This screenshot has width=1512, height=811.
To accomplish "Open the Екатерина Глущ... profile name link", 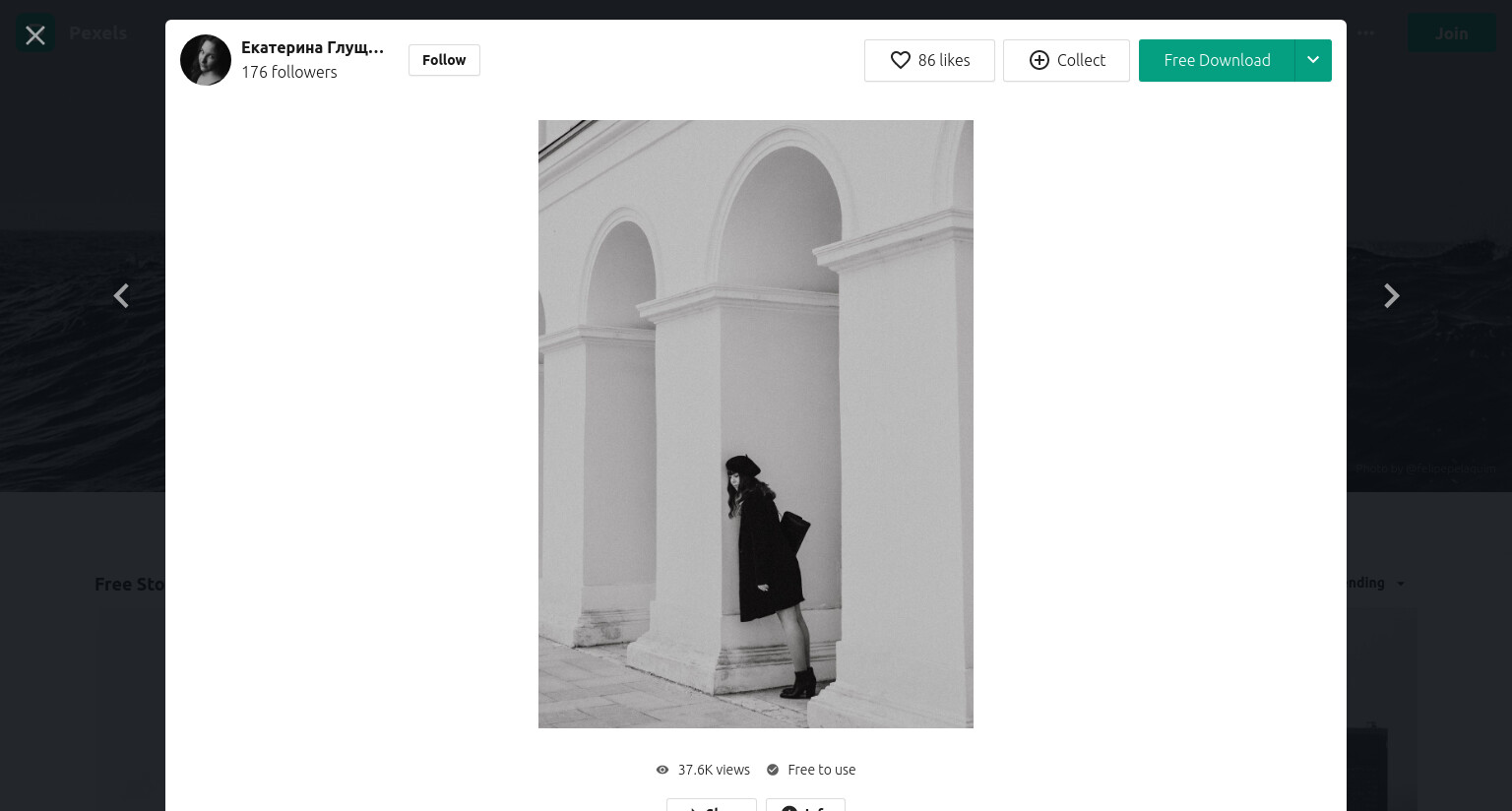I will click(x=312, y=47).
